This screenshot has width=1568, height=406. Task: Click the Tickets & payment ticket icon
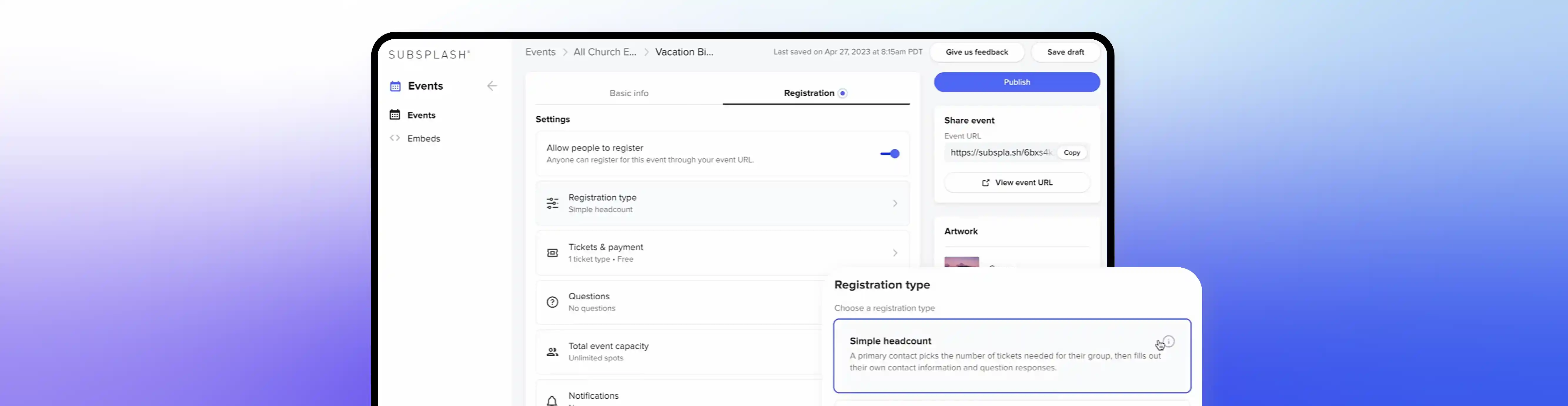(x=551, y=253)
